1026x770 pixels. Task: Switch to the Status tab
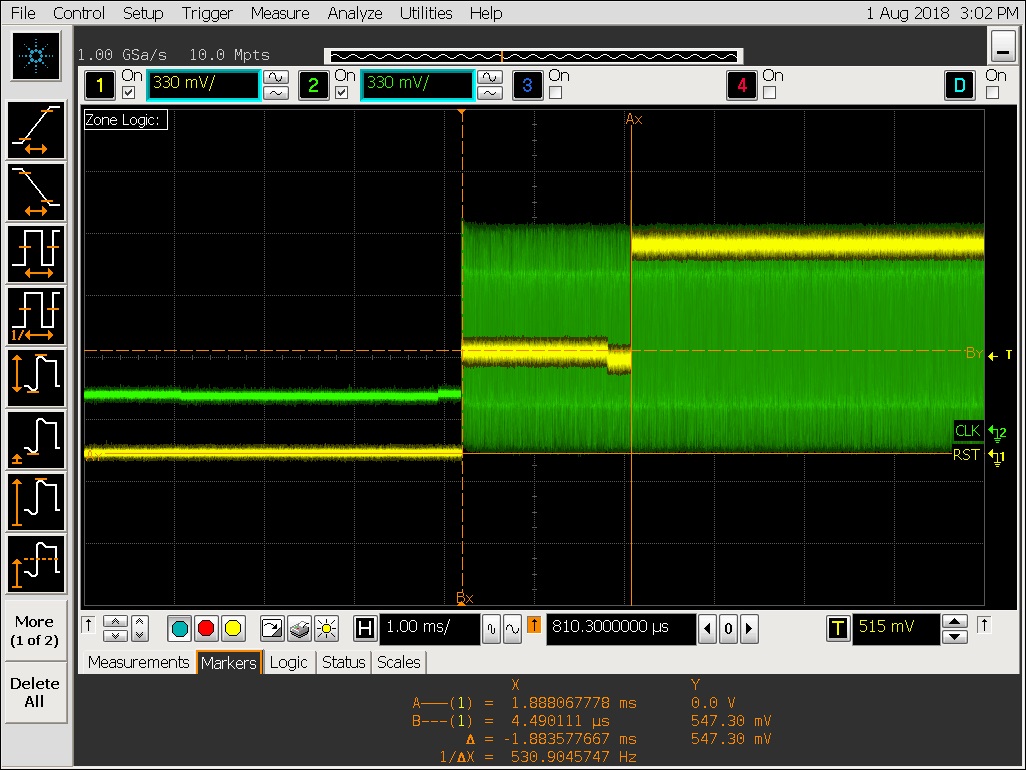click(344, 662)
